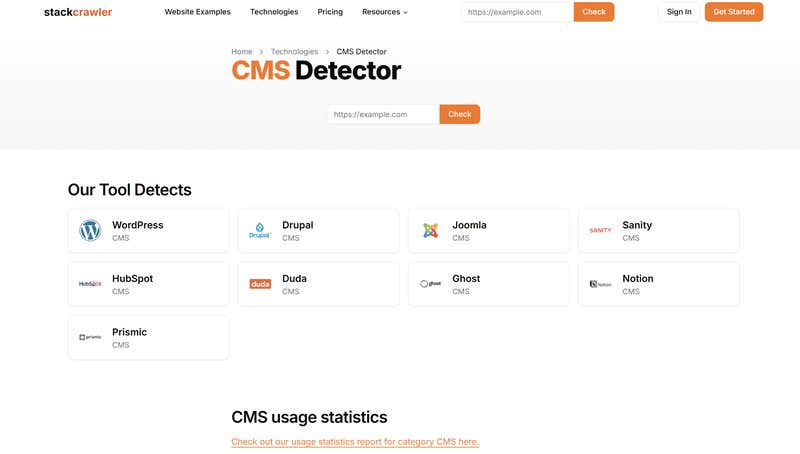Viewport: 800px width, 454px height.
Task: Click the CMS label under Ghost
Action: (461, 291)
